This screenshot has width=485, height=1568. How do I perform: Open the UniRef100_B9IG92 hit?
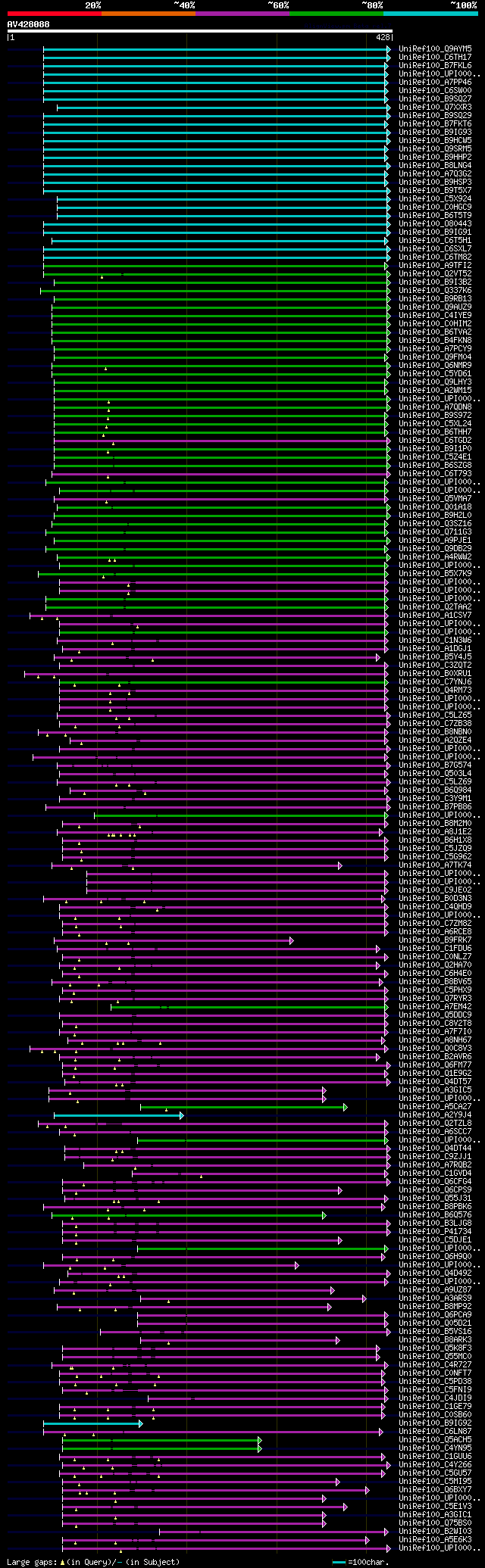(435, 1423)
